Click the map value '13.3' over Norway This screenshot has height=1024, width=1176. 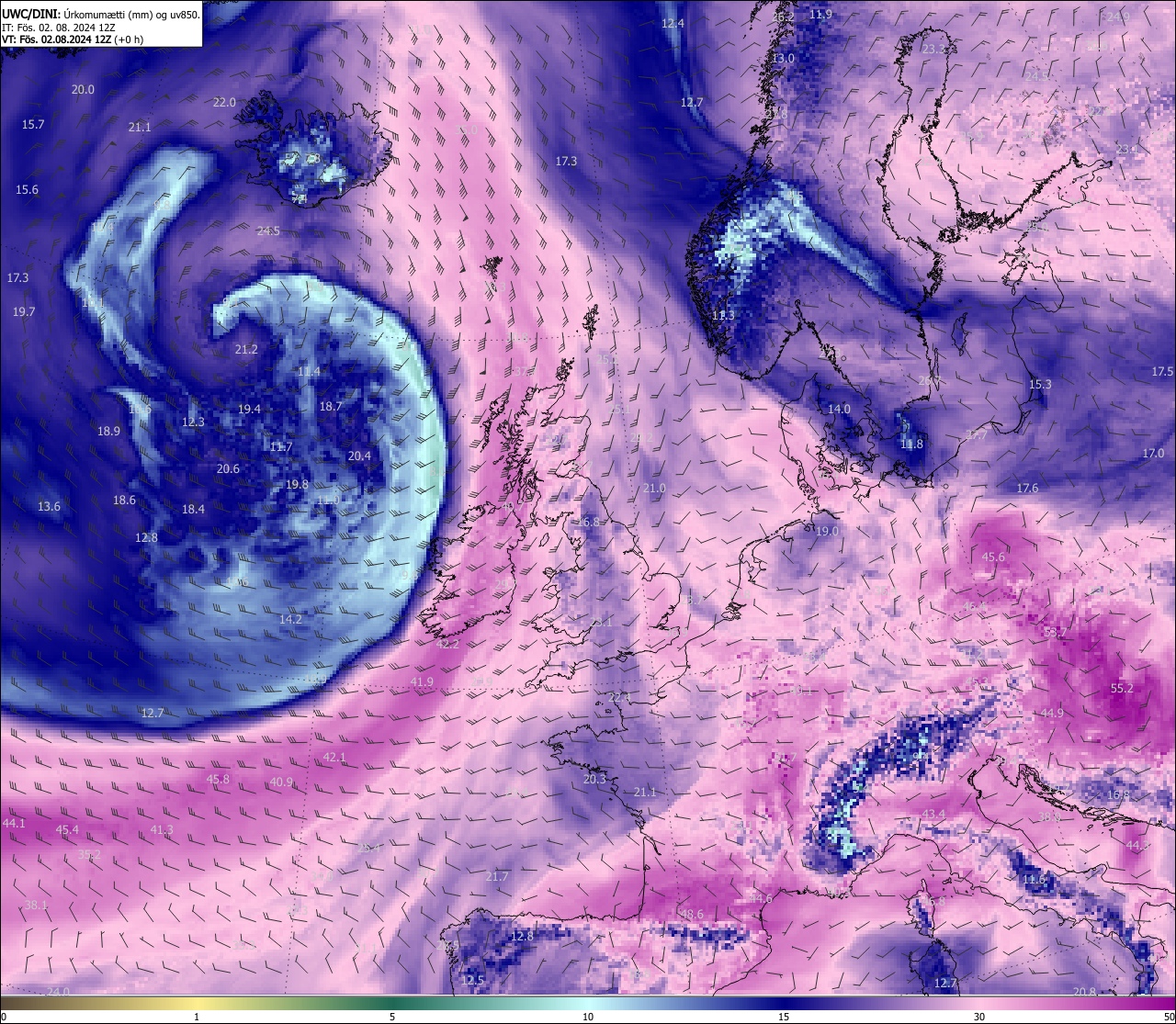[723, 315]
